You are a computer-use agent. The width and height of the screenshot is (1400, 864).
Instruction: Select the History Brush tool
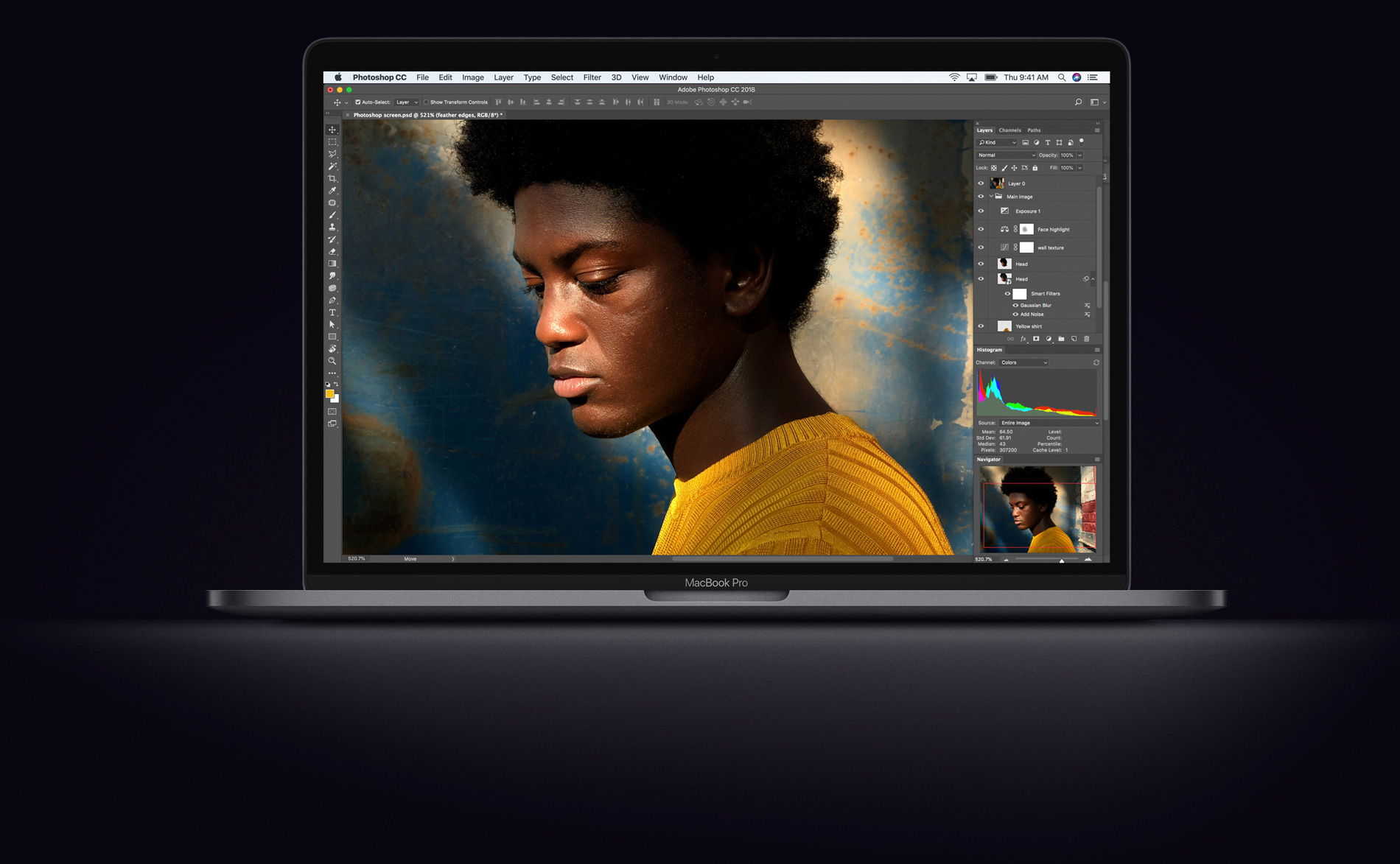[332, 239]
